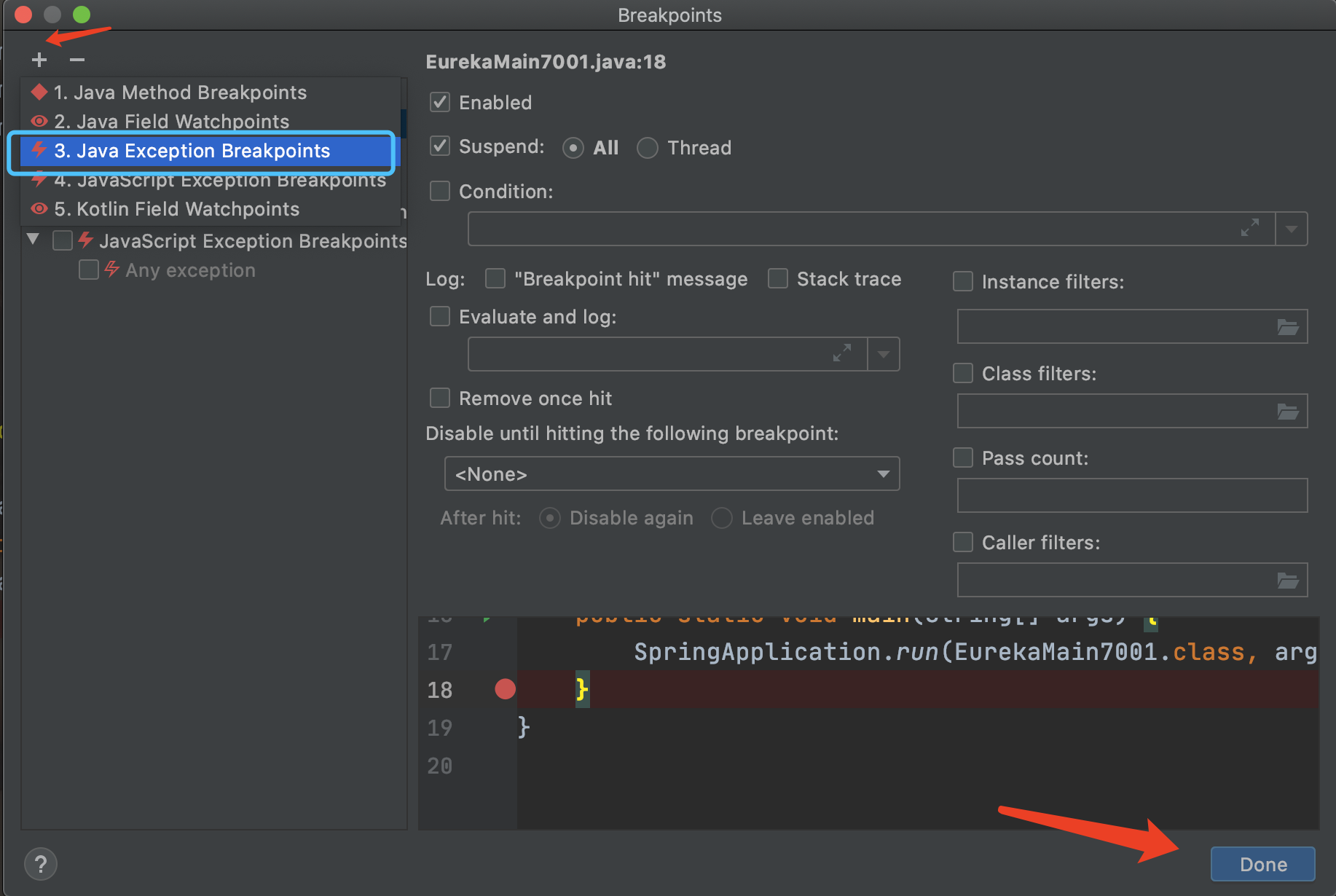This screenshot has height=896, width=1336.
Task: Enable the Evaluate and log checkbox
Action: pos(440,316)
